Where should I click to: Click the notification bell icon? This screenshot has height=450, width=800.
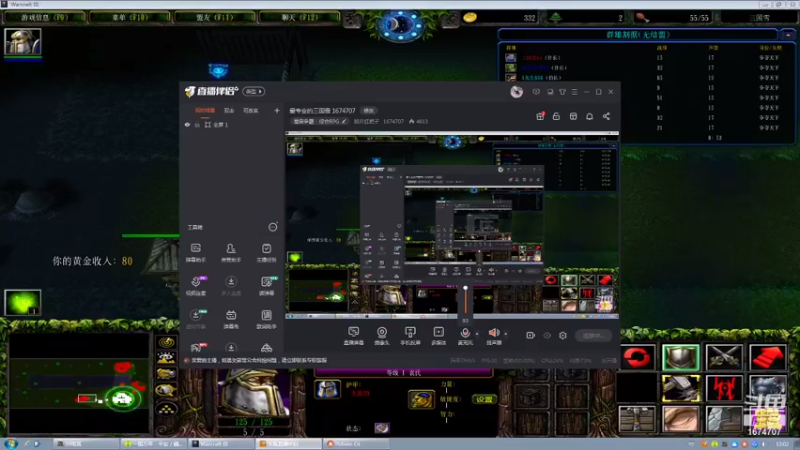(589, 116)
